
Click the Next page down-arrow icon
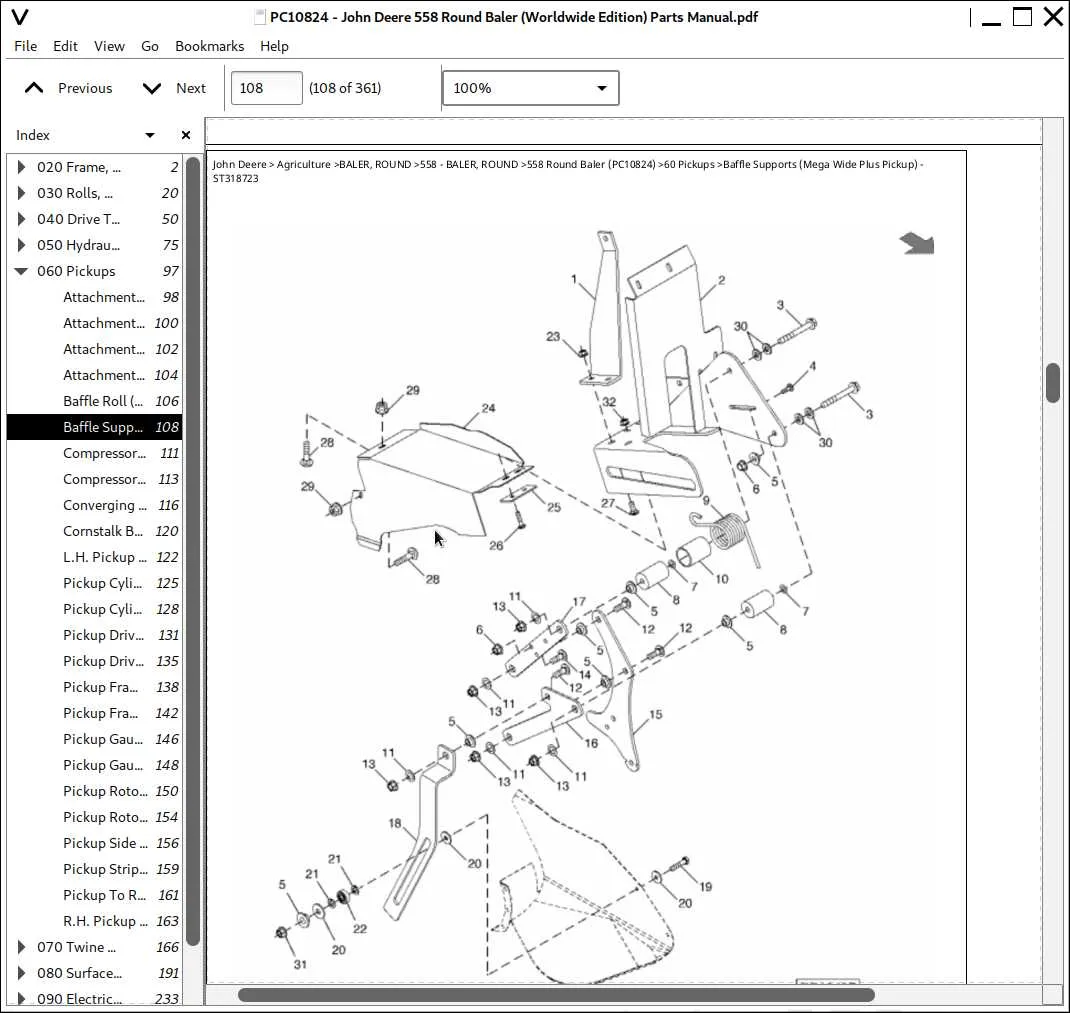tap(151, 88)
